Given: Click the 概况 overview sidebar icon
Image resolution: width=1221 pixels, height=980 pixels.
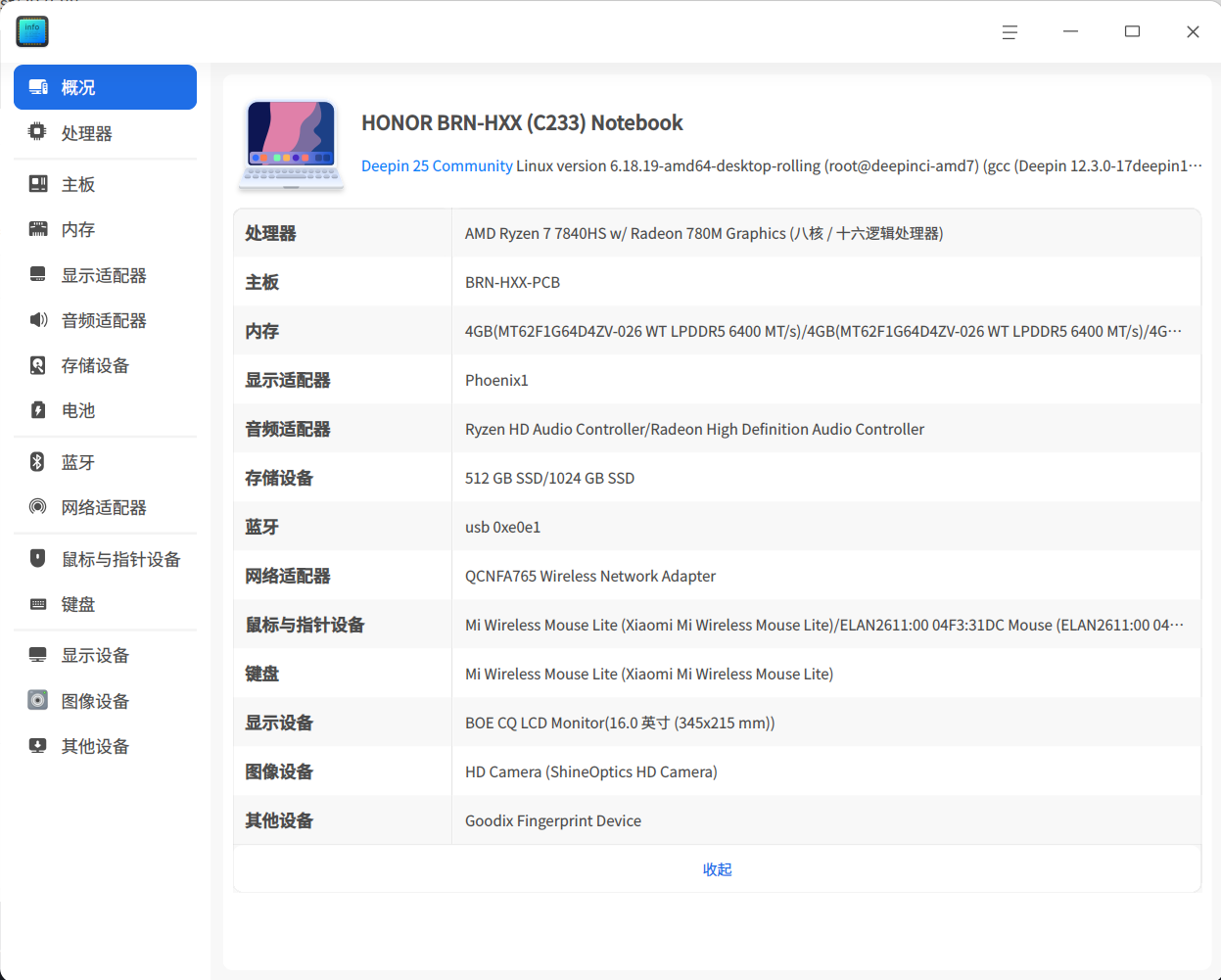Looking at the screenshot, I should [38, 87].
